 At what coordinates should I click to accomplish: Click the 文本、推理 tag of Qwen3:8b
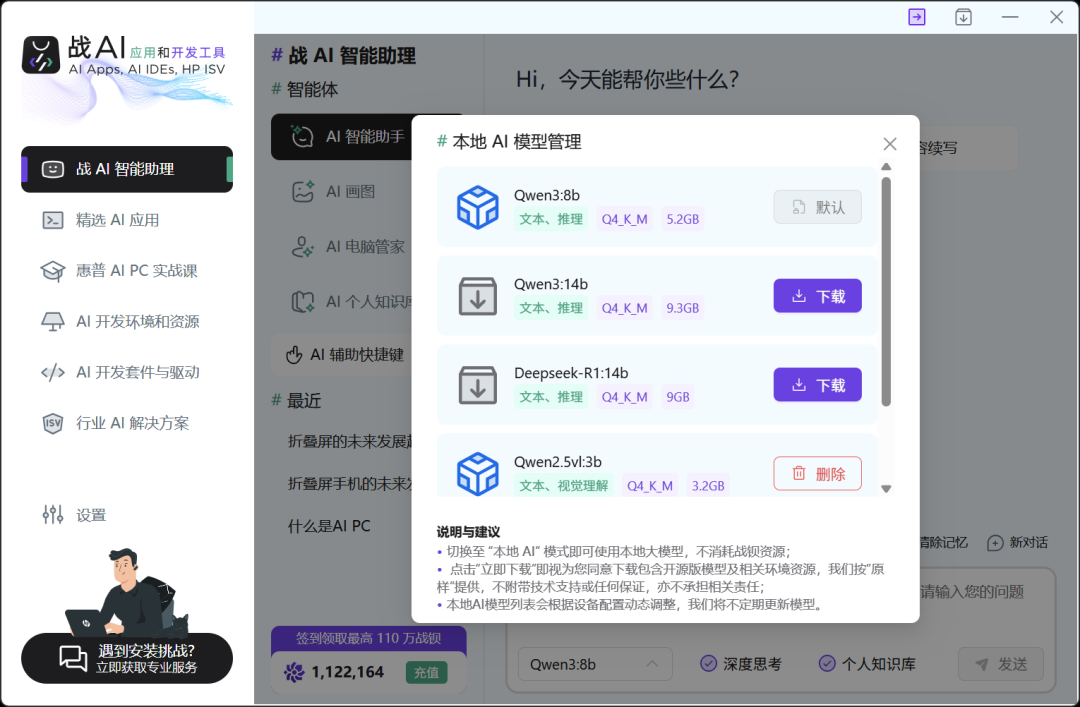click(x=551, y=219)
